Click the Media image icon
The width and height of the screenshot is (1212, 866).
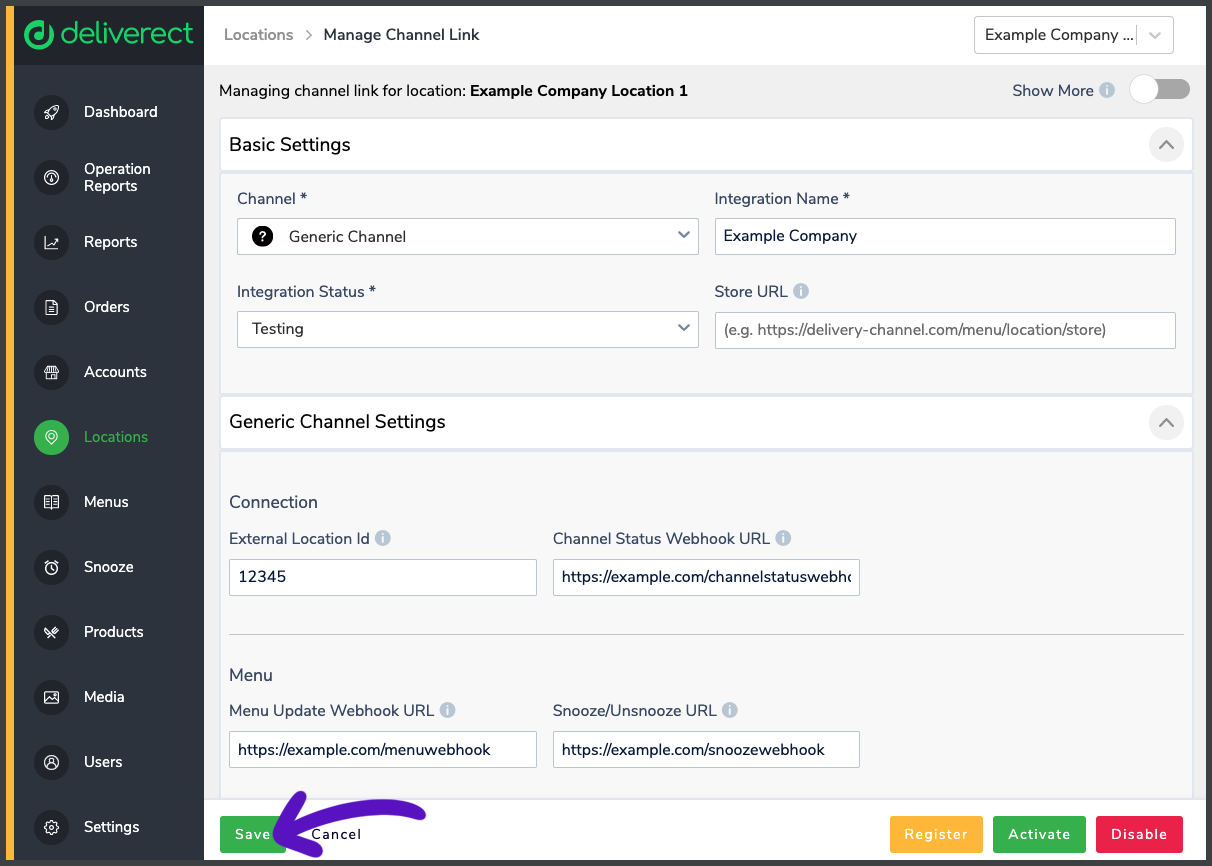click(51, 697)
